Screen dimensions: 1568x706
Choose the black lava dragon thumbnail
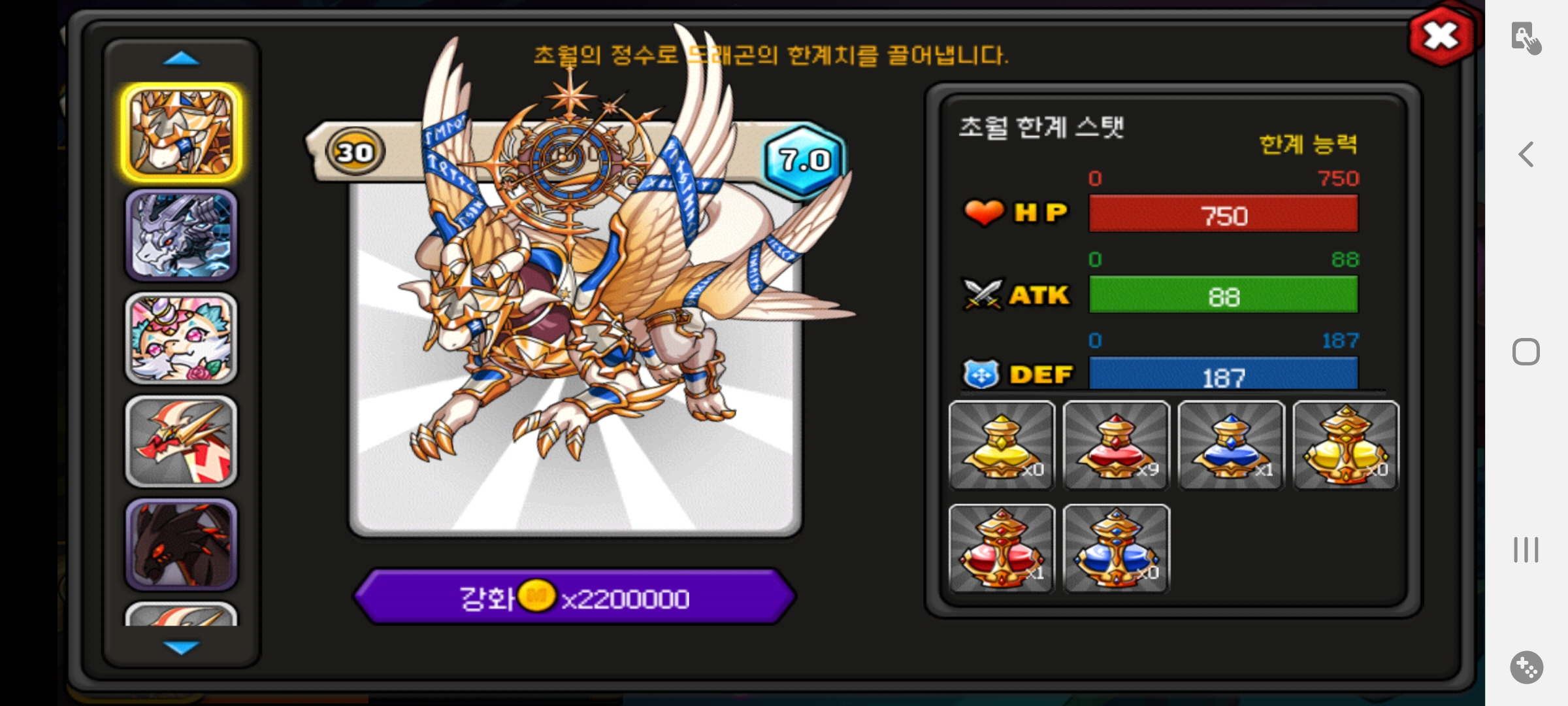[181, 545]
